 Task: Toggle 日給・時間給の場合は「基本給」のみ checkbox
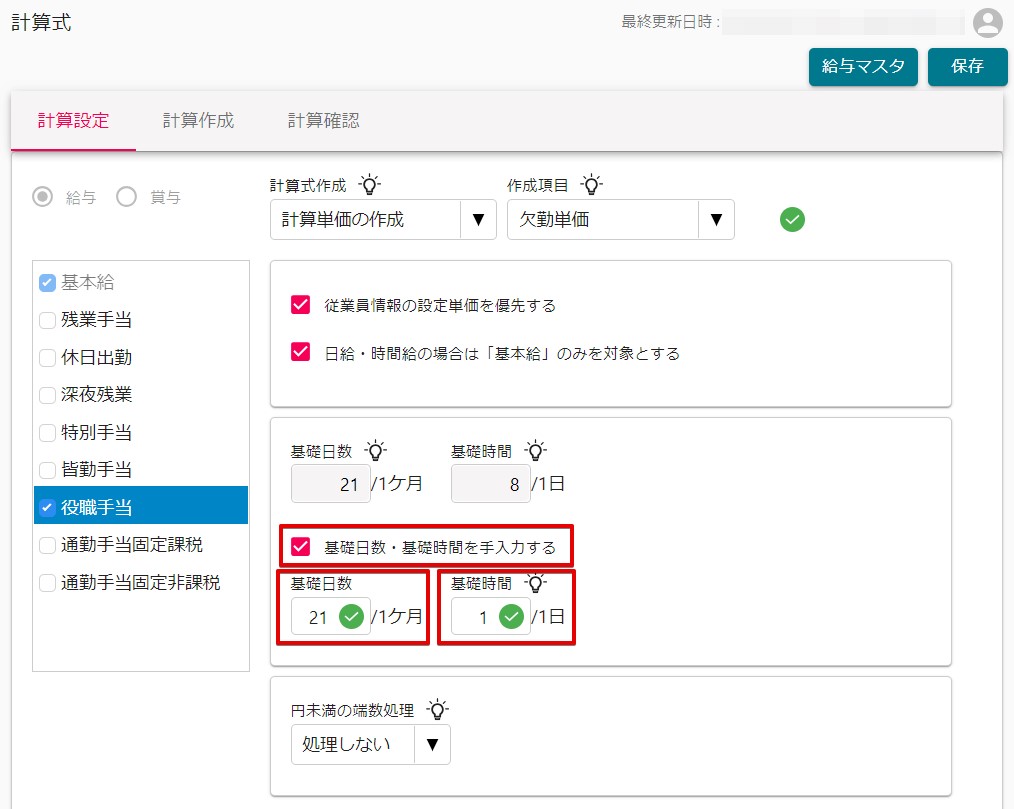click(300, 352)
